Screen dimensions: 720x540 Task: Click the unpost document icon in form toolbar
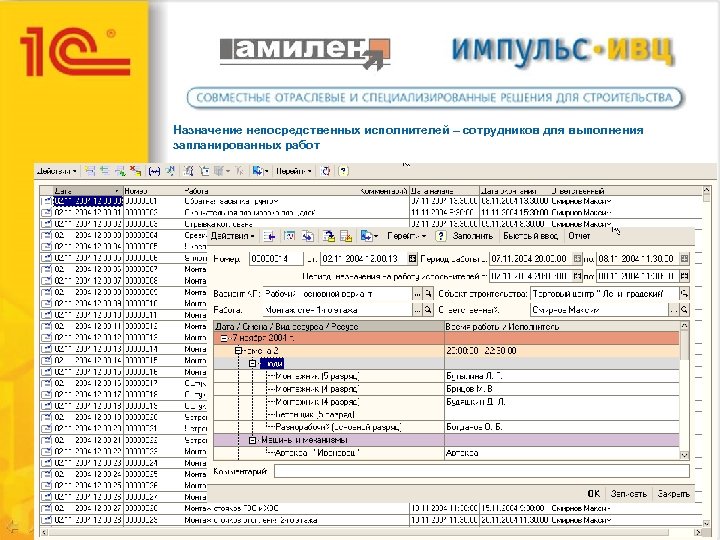click(346, 236)
